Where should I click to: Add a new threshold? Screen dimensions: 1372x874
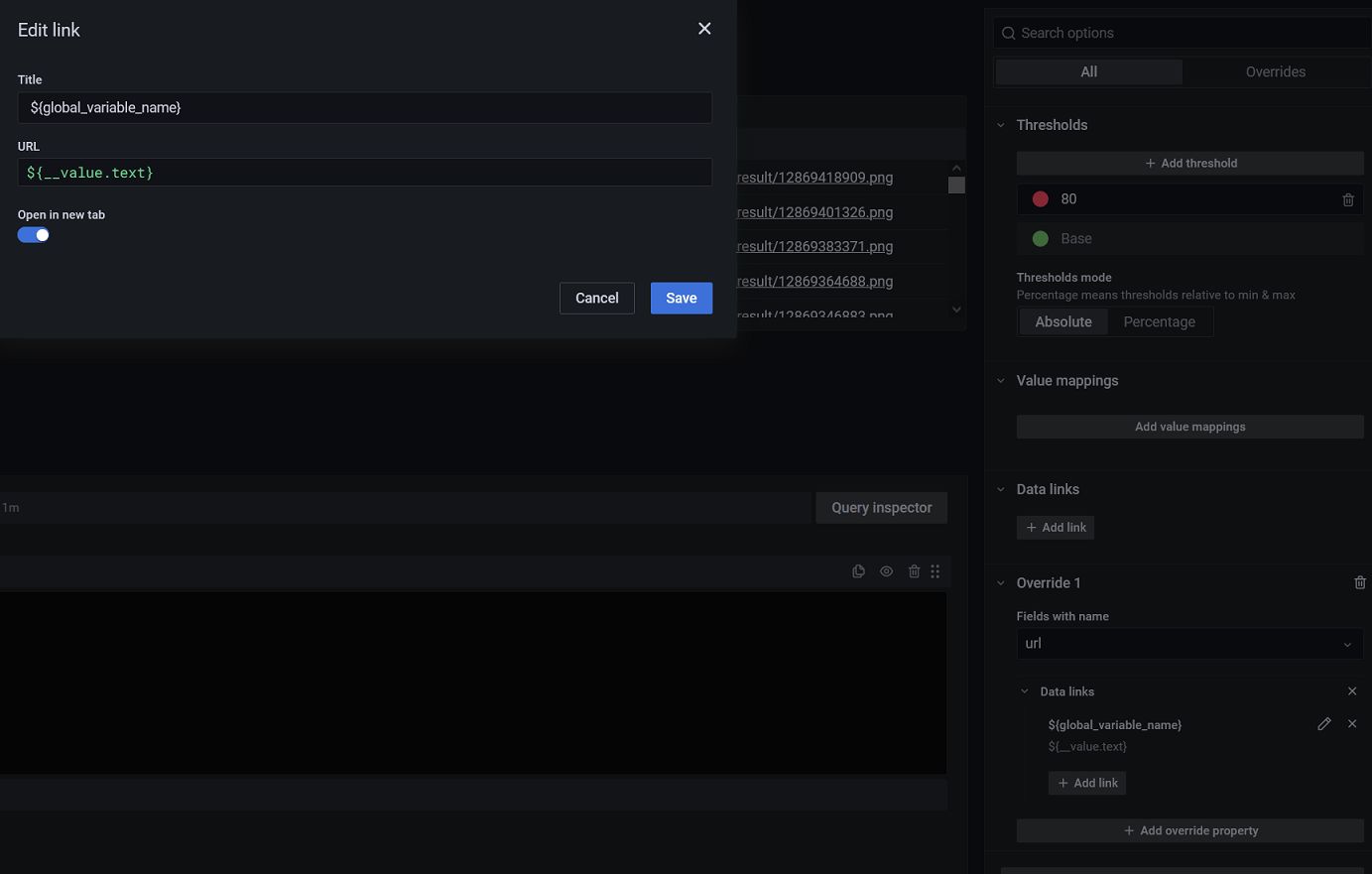tap(1190, 163)
